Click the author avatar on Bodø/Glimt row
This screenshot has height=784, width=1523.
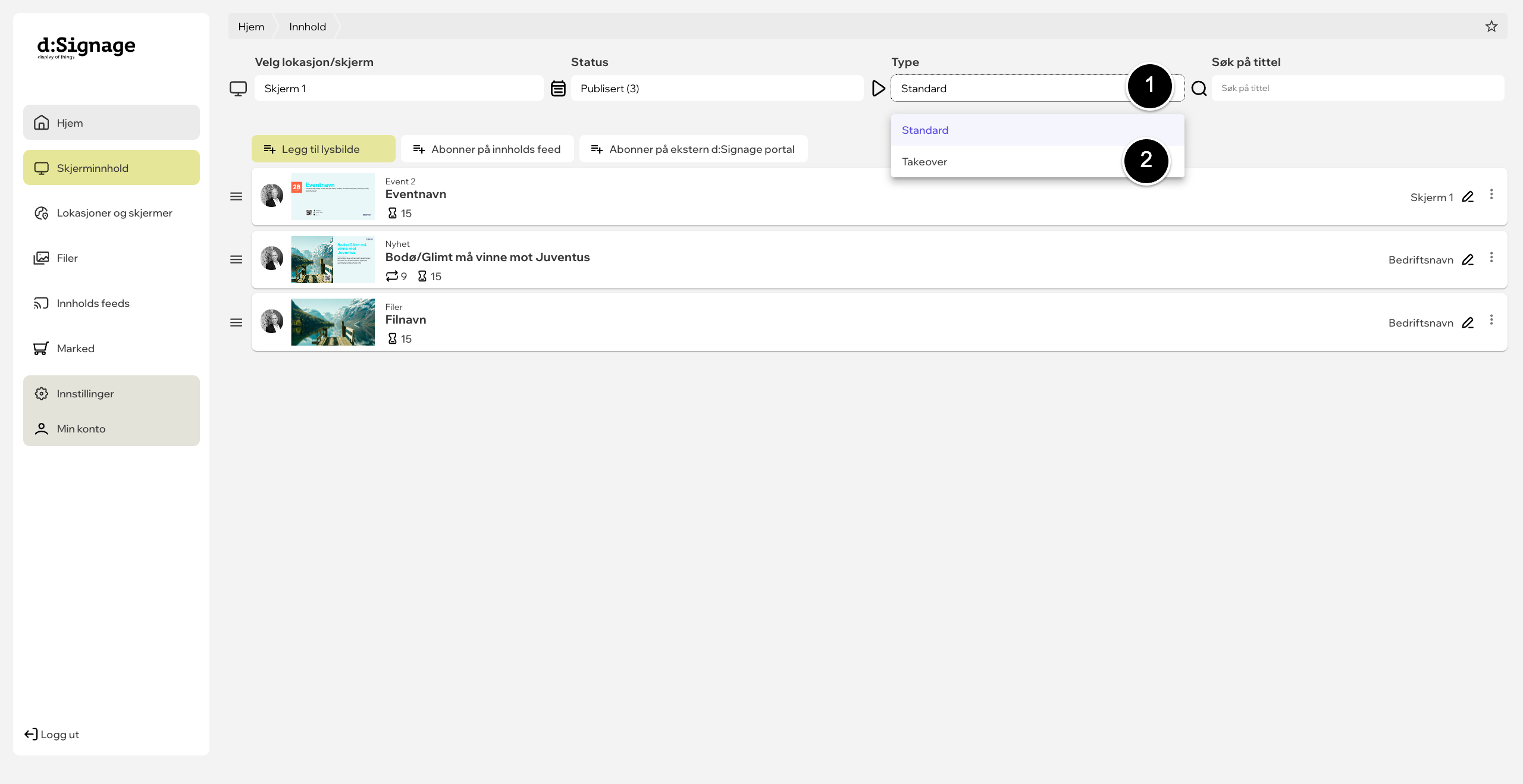[272, 258]
